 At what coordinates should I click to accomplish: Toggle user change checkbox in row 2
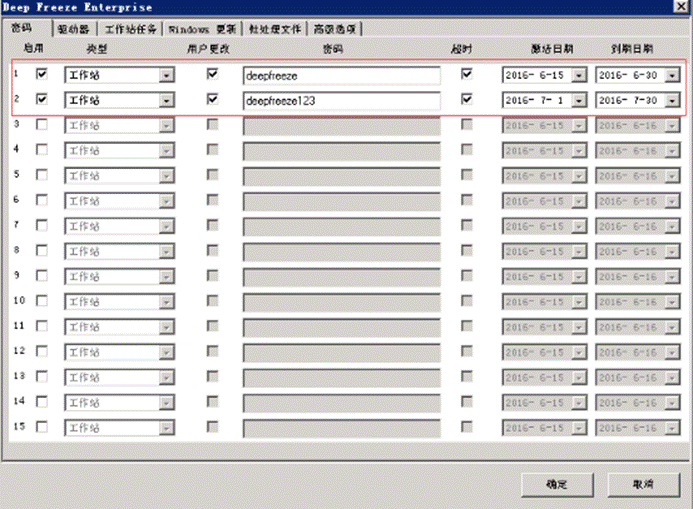(x=213, y=99)
